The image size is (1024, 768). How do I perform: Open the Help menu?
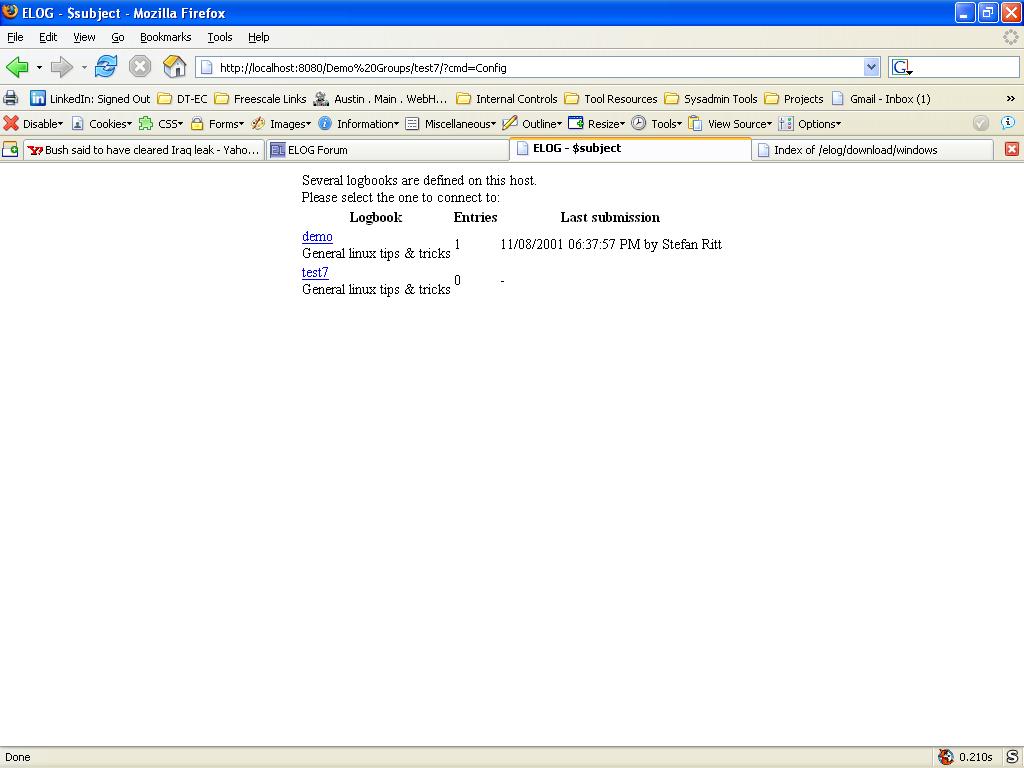pos(259,37)
